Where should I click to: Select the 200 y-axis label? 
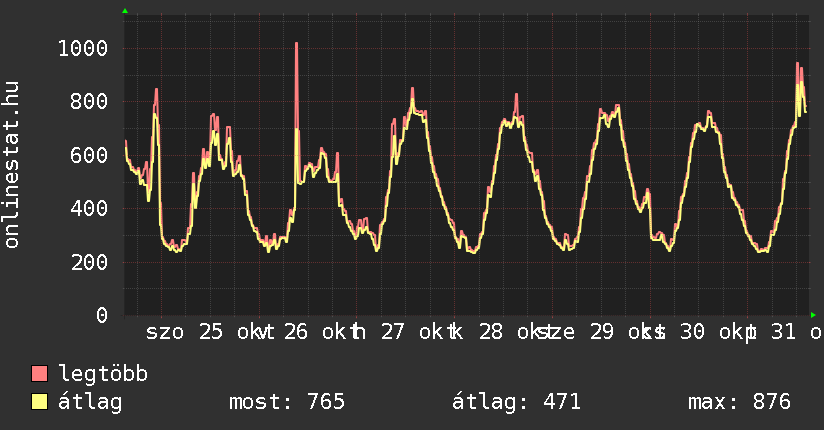click(89, 262)
